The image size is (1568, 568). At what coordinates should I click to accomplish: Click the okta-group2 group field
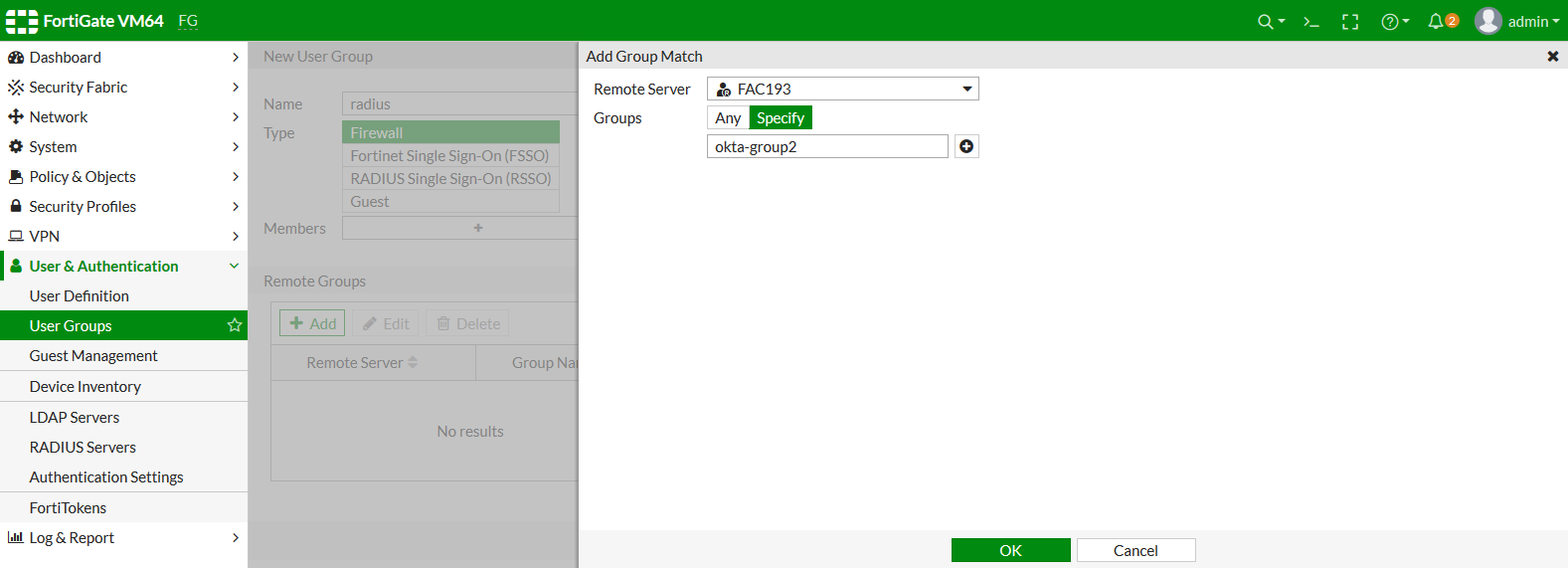(x=827, y=146)
